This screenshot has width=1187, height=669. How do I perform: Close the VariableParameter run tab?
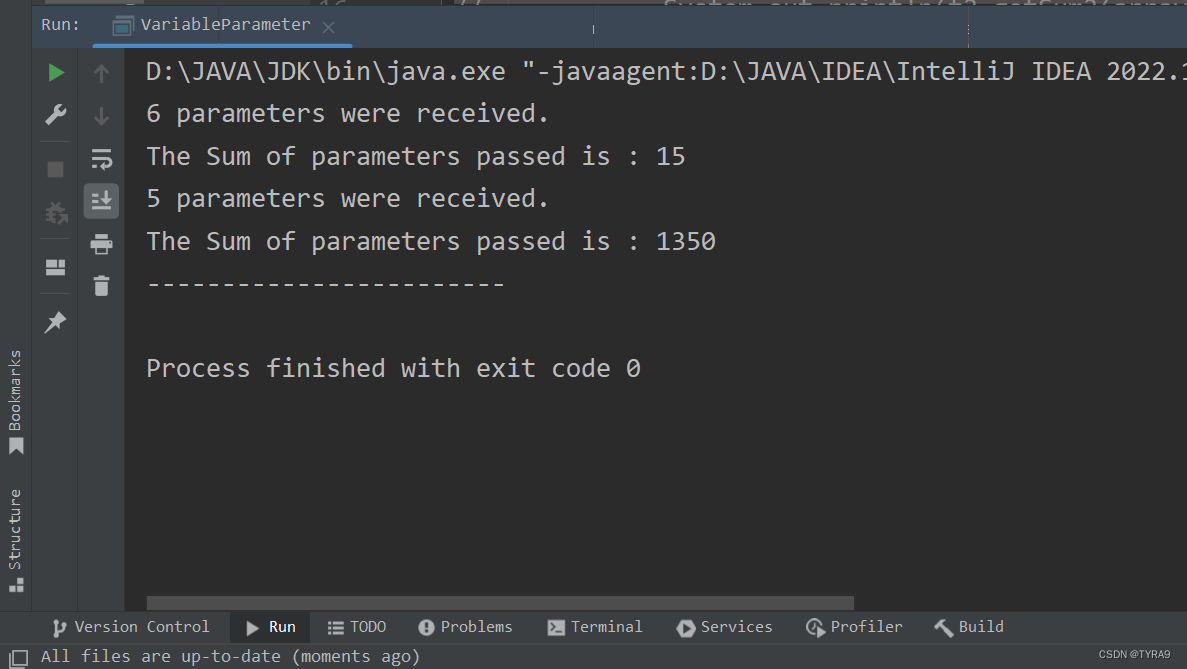[328, 28]
